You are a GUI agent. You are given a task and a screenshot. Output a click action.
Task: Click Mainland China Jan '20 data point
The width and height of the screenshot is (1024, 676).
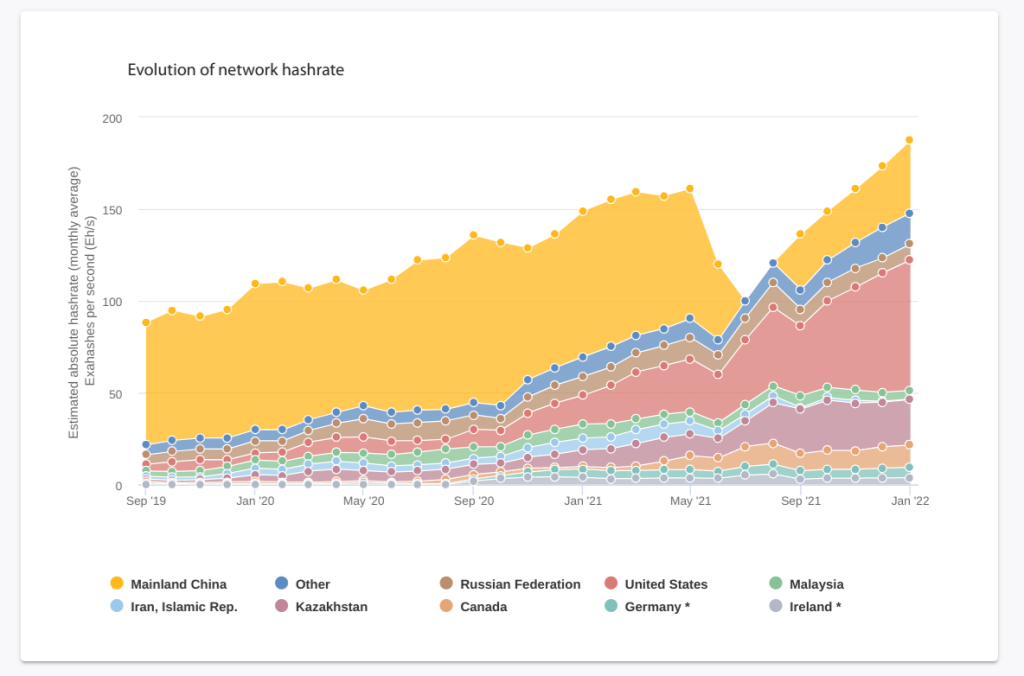click(255, 284)
